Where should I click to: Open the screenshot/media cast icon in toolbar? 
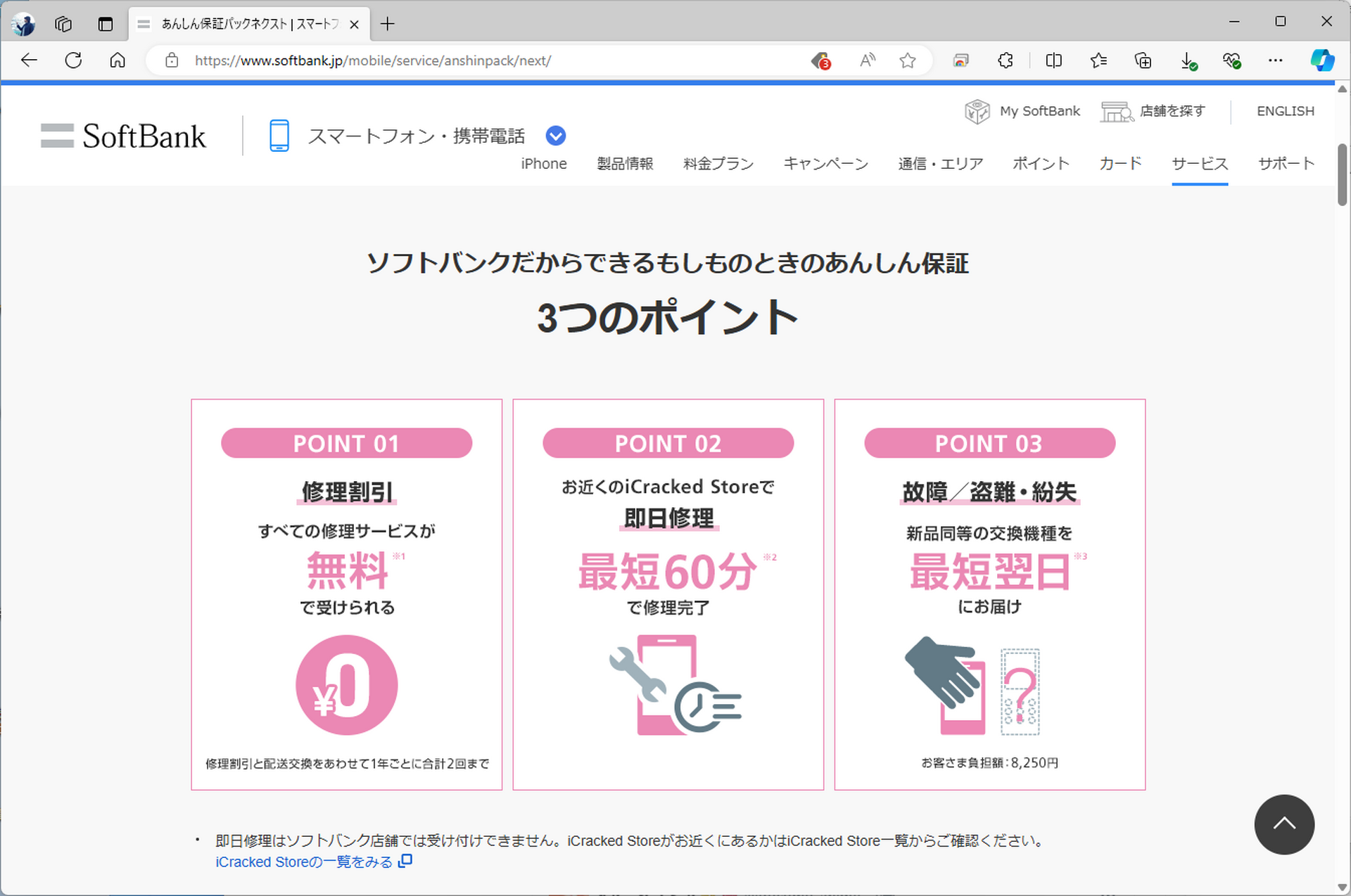(x=960, y=60)
